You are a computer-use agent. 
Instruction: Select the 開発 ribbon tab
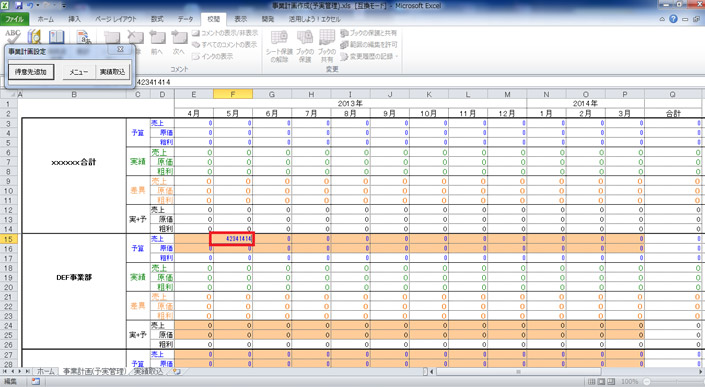point(268,19)
